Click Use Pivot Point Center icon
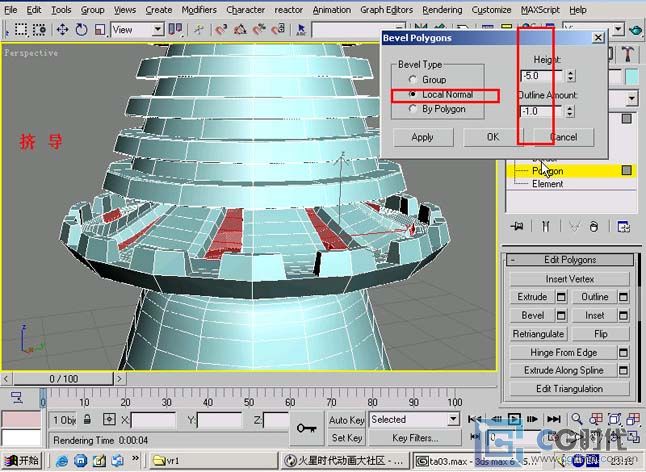Viewport: 646px width, 472px height. point(176,29)
